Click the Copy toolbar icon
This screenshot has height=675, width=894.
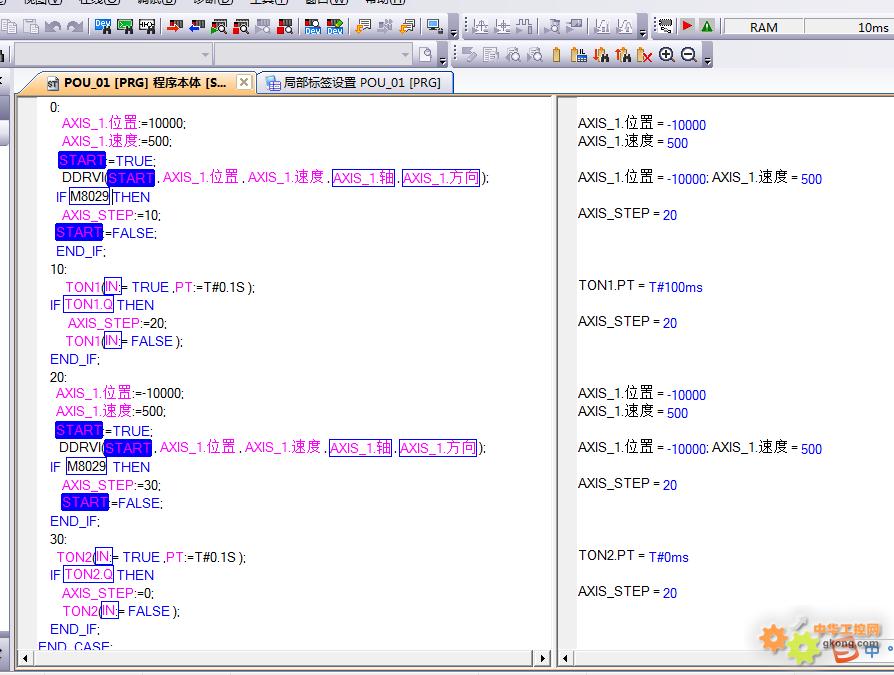9,26
